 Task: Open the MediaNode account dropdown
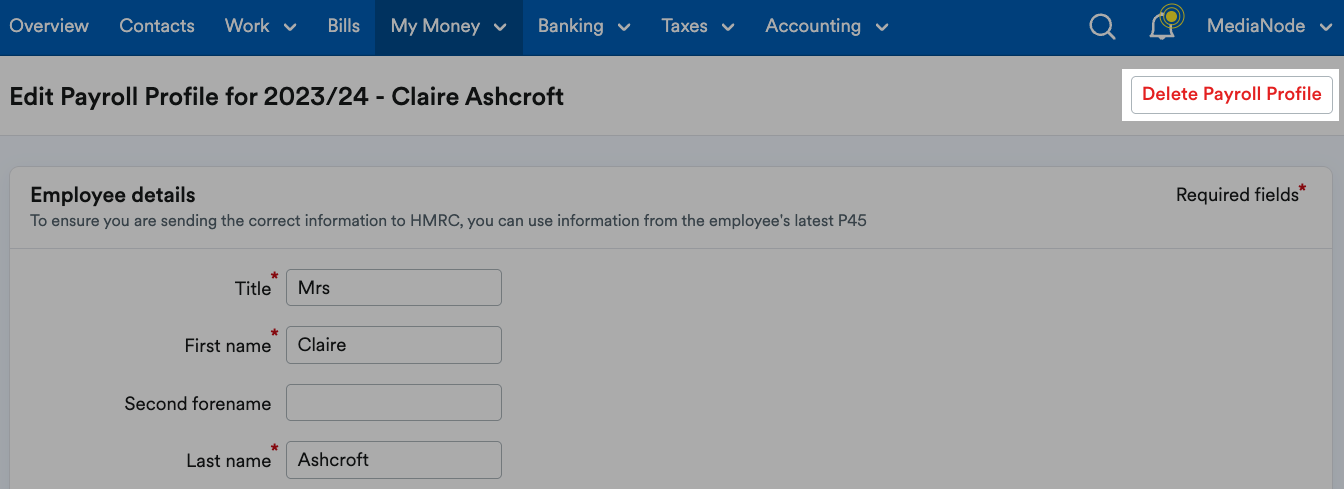pyautogui.click(x=1269, y=27)
